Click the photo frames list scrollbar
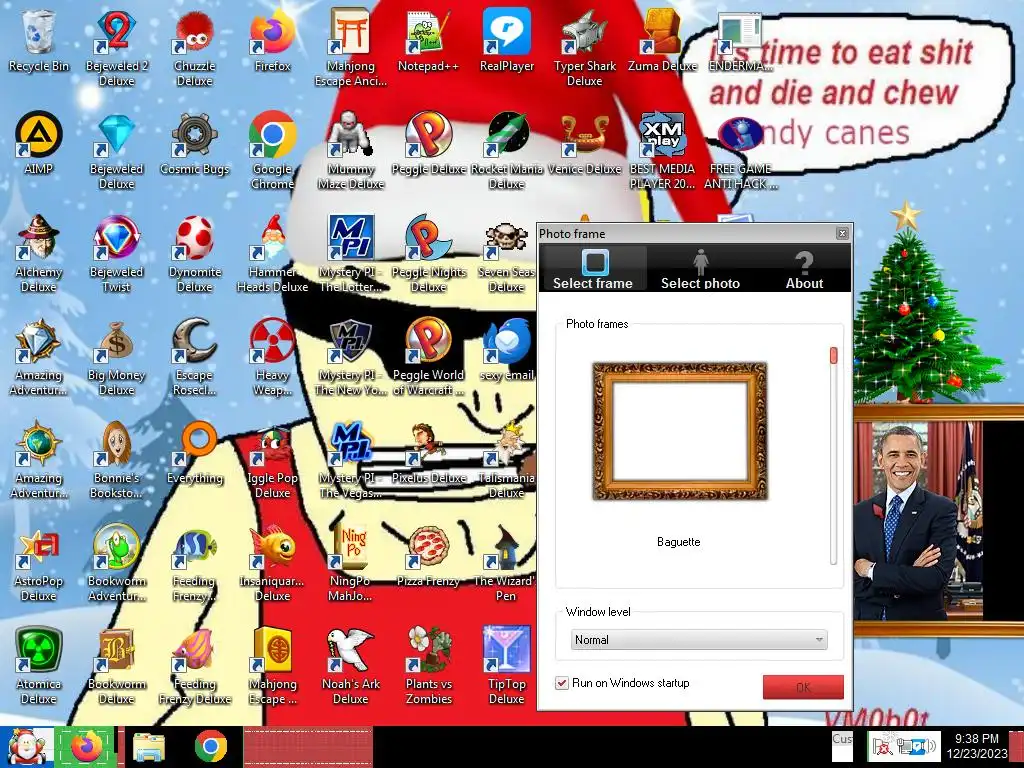 833,456
